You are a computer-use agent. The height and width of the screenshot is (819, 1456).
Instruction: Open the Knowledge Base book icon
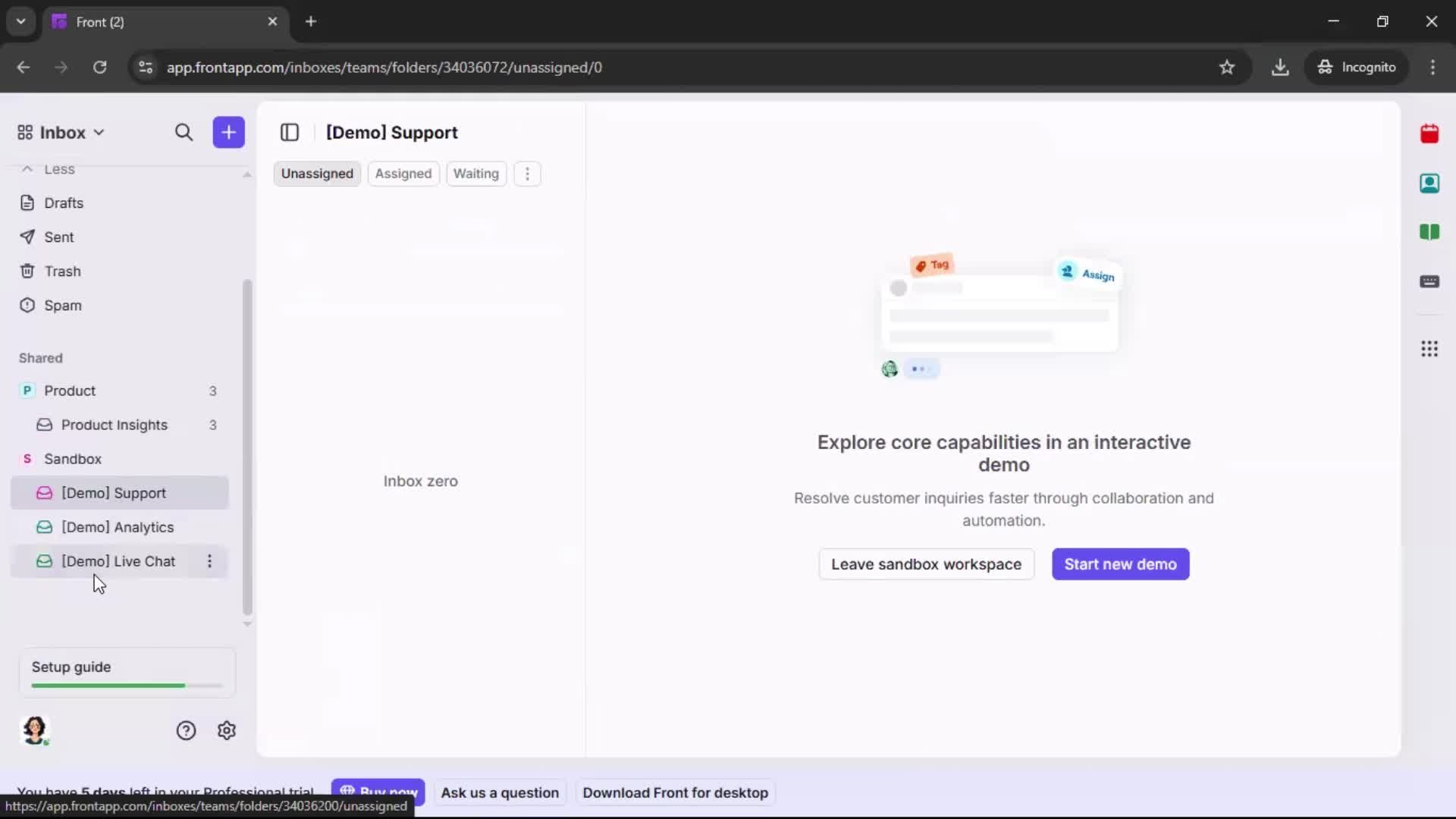coord(1430,233)
